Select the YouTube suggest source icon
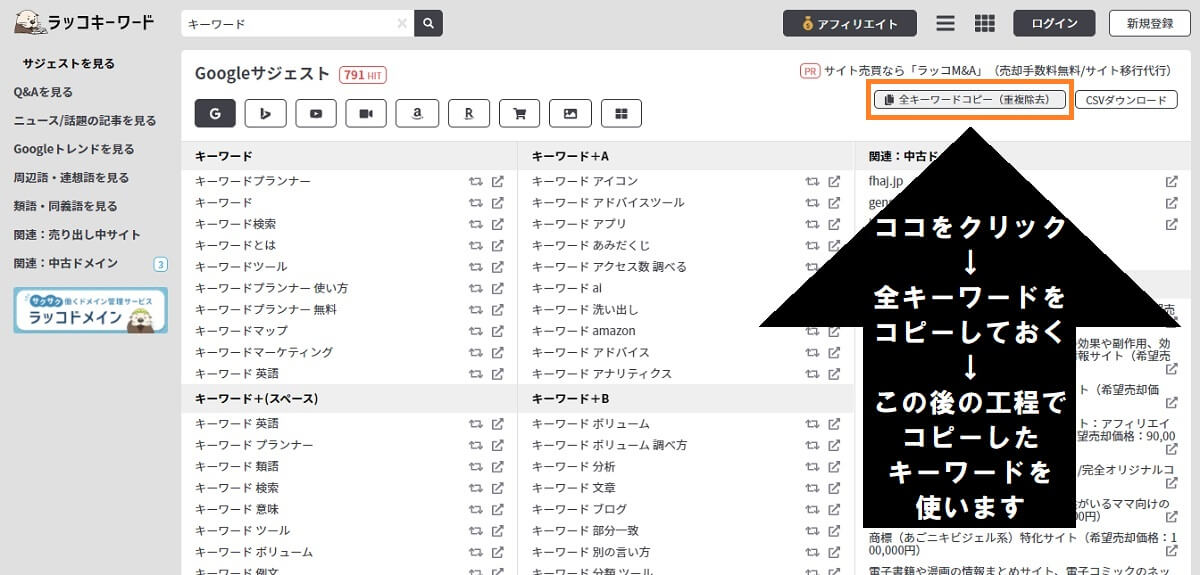 point(316,114)
